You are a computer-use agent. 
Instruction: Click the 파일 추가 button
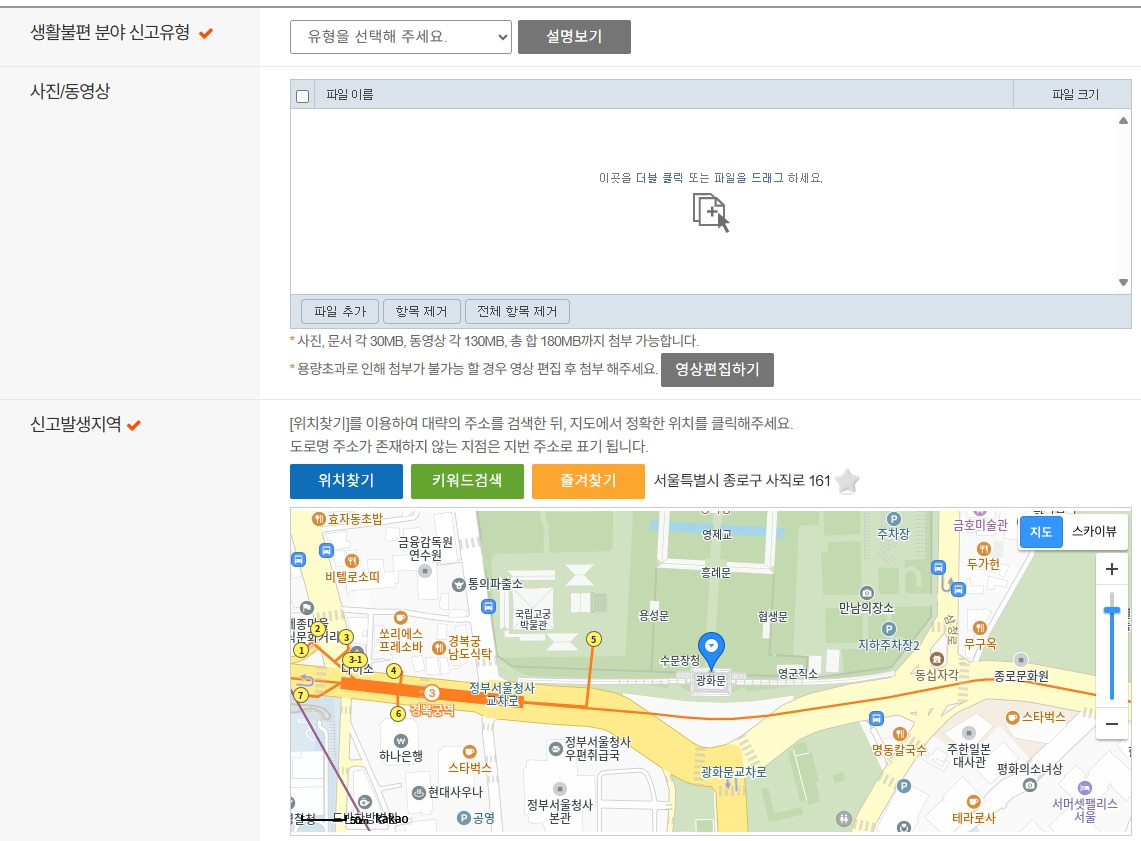tap(340, 311)
